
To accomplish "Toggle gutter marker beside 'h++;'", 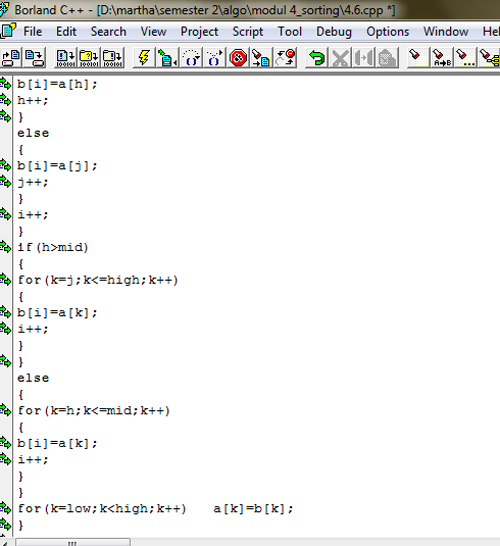I will [5, 100].
